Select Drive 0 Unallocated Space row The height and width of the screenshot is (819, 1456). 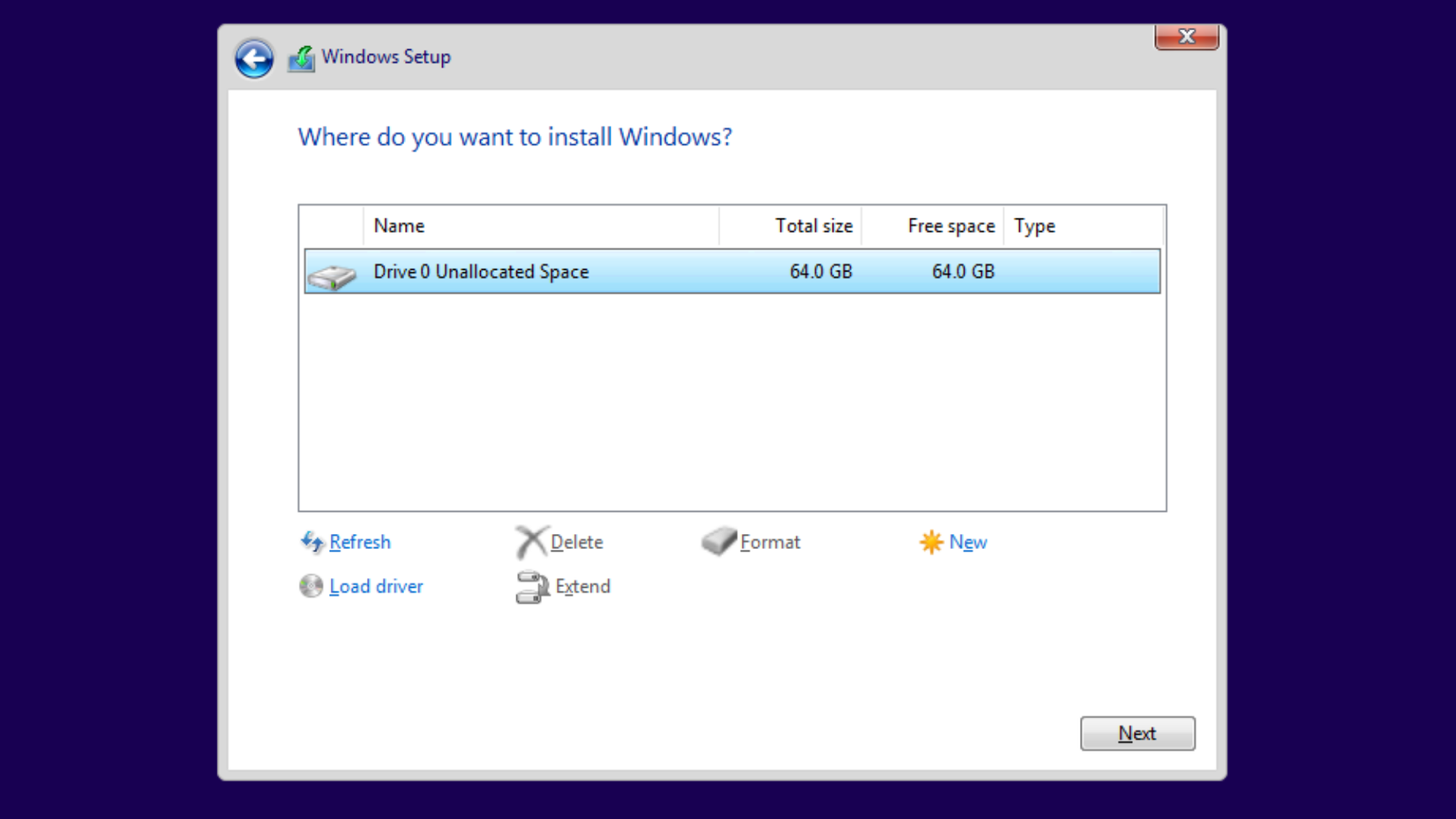[x=618, y=272]
